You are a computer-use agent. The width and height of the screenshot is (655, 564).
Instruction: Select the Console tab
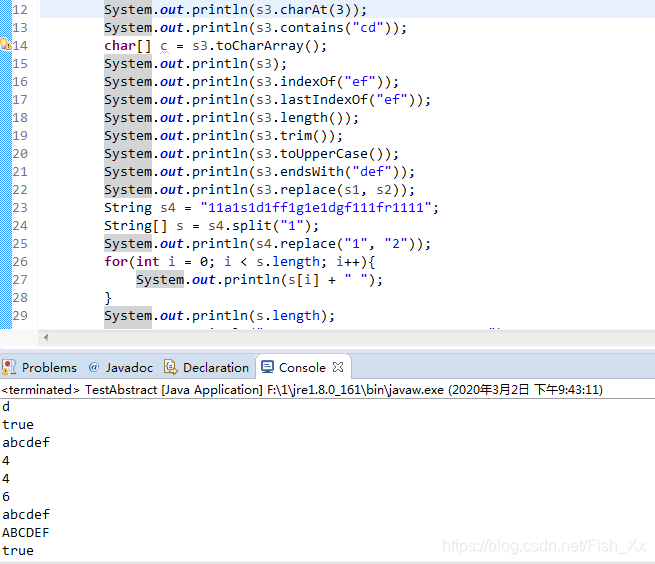[302, 367]
